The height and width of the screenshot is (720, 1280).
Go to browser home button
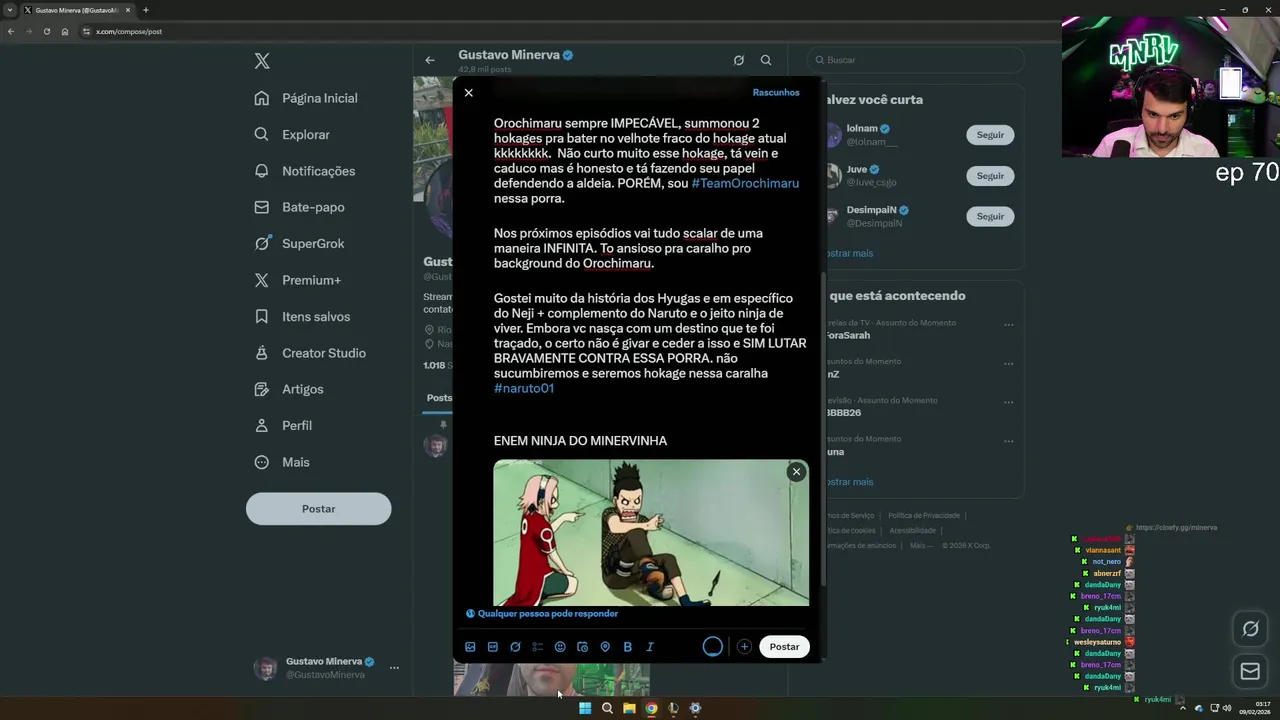[65, 31]
